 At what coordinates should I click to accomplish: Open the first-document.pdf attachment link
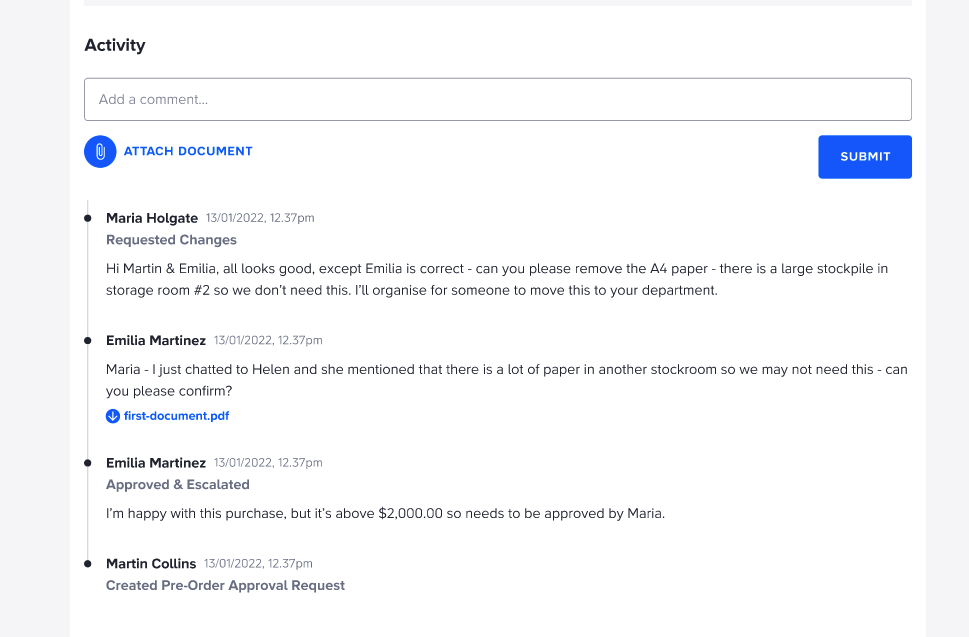coord(176,416)
